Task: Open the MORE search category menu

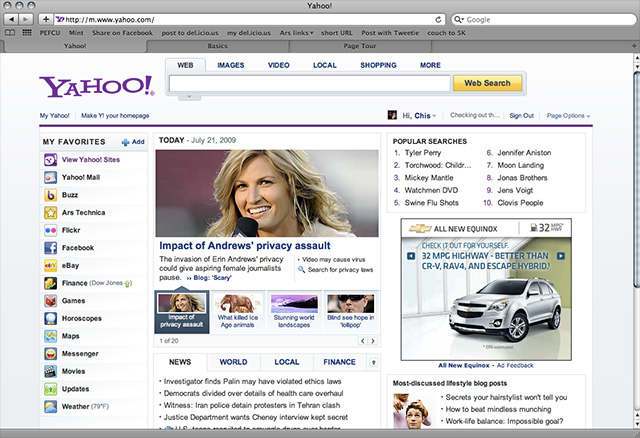Action: pos(430,65)
